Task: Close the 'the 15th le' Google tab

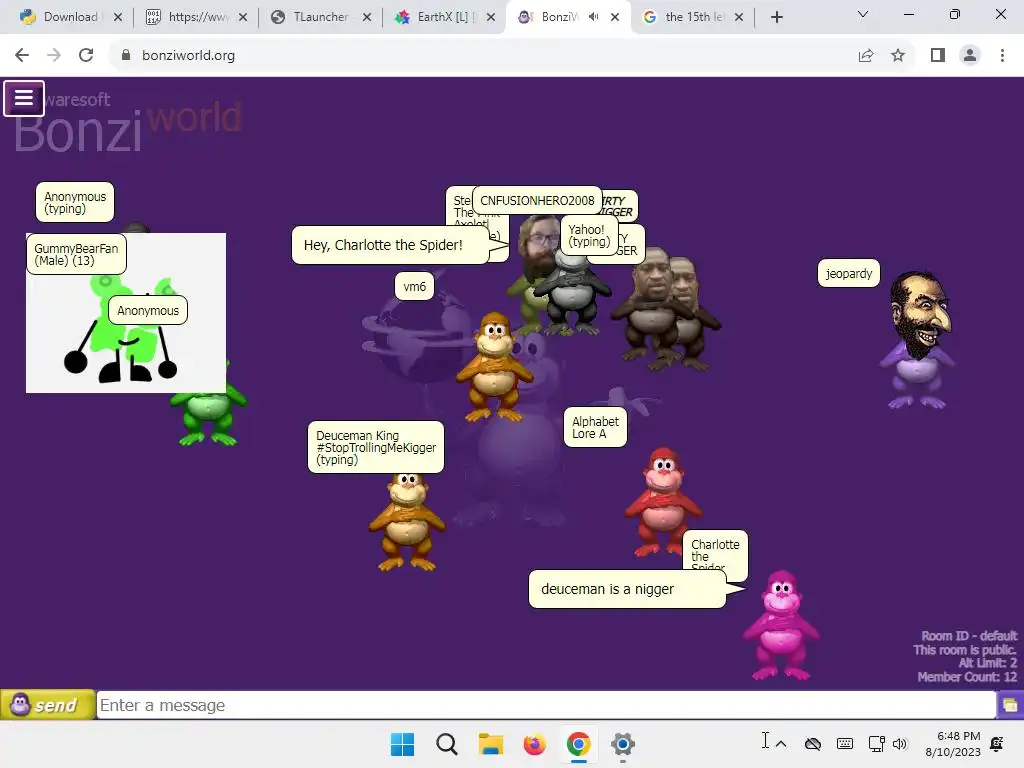Action: 739,17
